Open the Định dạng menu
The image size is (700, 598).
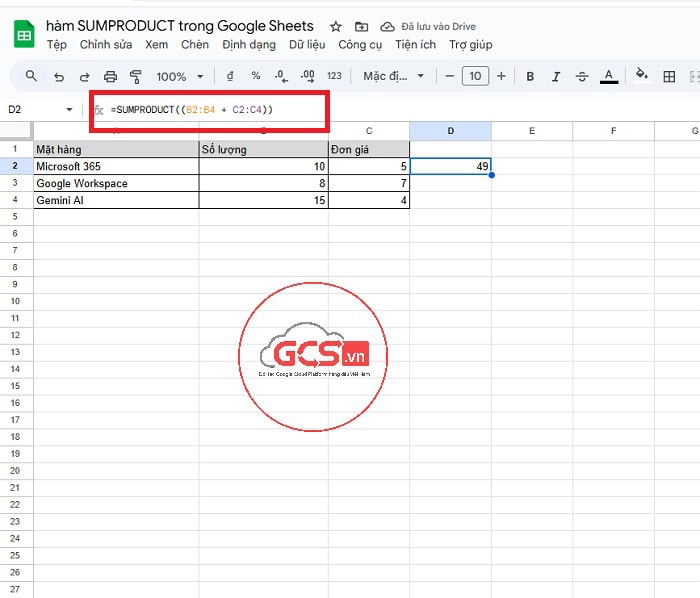(x=250, y=45)
